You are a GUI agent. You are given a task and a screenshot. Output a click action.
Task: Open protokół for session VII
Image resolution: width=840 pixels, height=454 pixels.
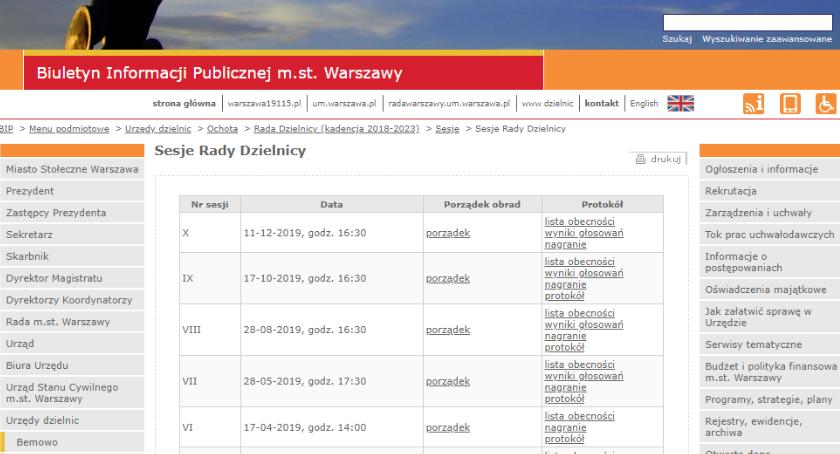564,399
